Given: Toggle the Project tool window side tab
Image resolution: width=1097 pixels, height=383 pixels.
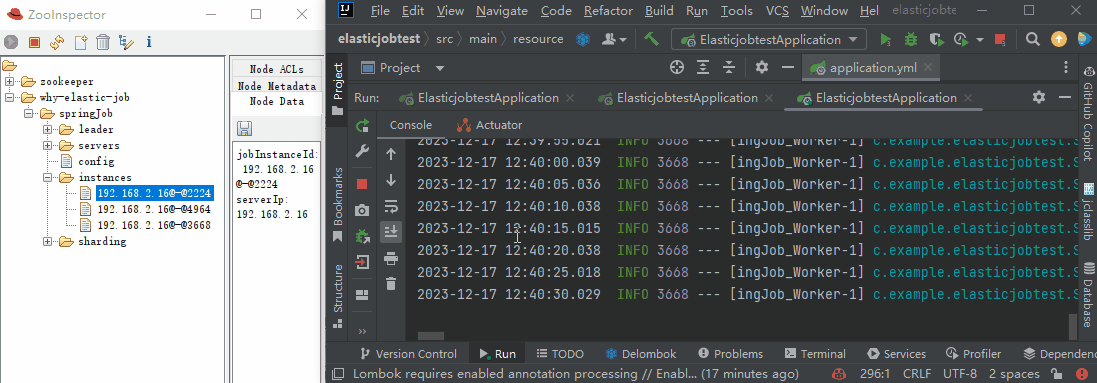Looking at the screenshot, I should point(338,89).
